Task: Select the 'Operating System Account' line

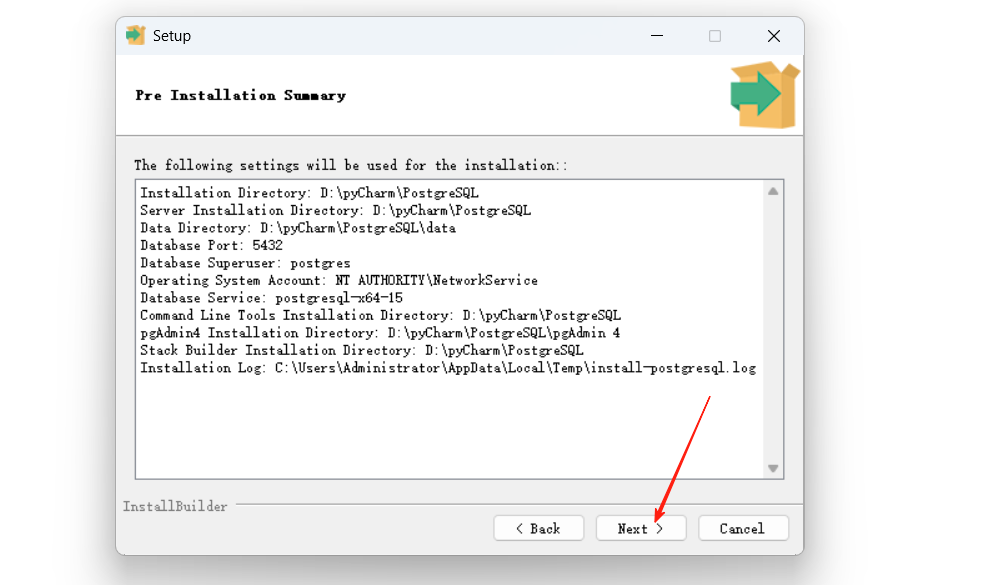Action: [338, 280]
